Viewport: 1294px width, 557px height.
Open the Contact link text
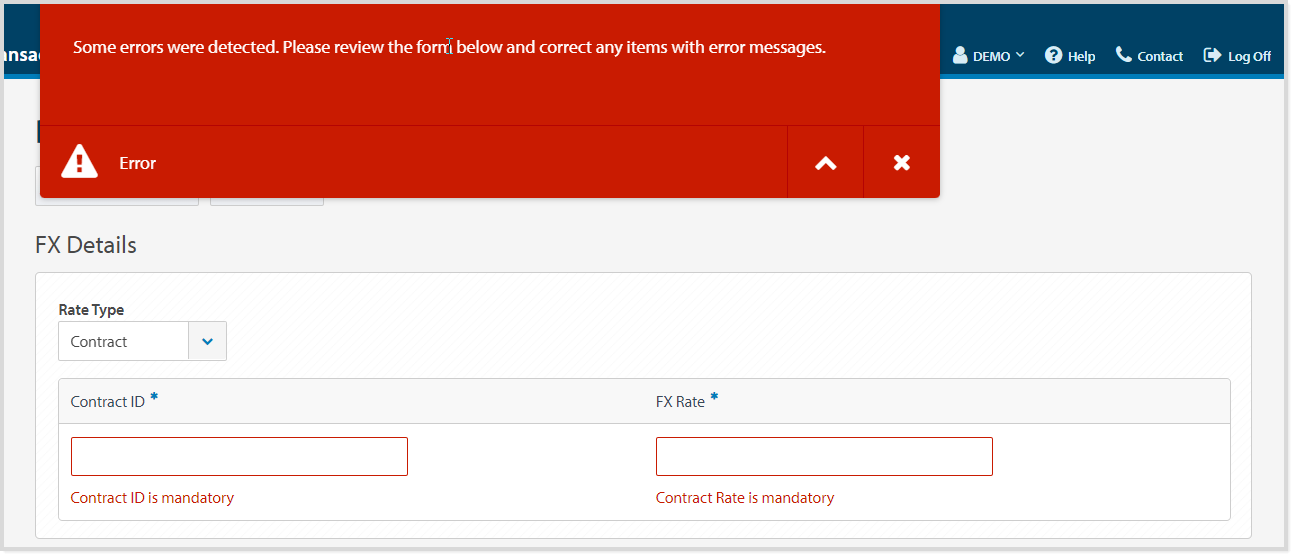tap(1160, 57)
